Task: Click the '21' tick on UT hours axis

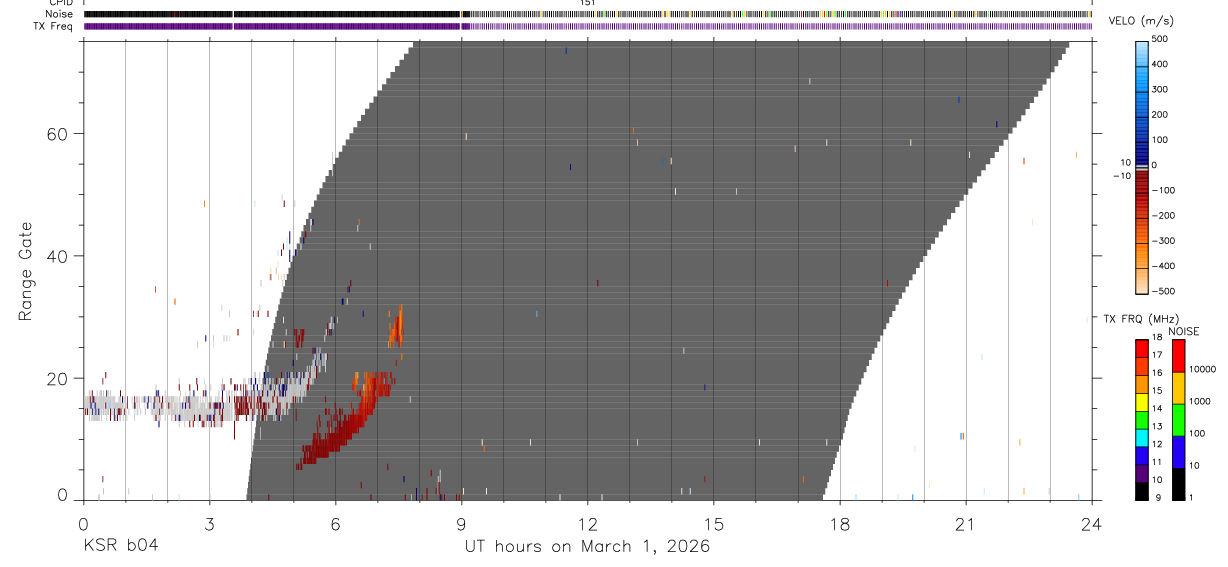Action: (x=965, y=525)
